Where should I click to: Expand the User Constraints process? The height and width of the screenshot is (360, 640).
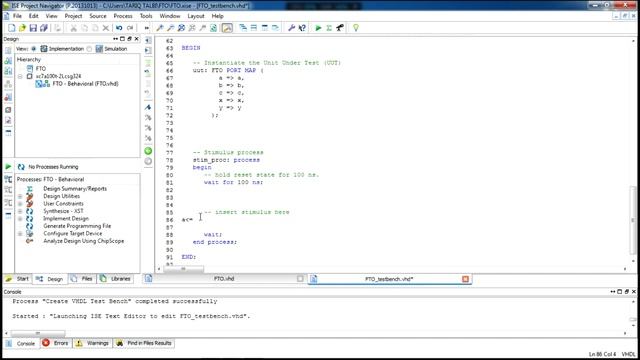pyautogui.click(x=20, y=204)
